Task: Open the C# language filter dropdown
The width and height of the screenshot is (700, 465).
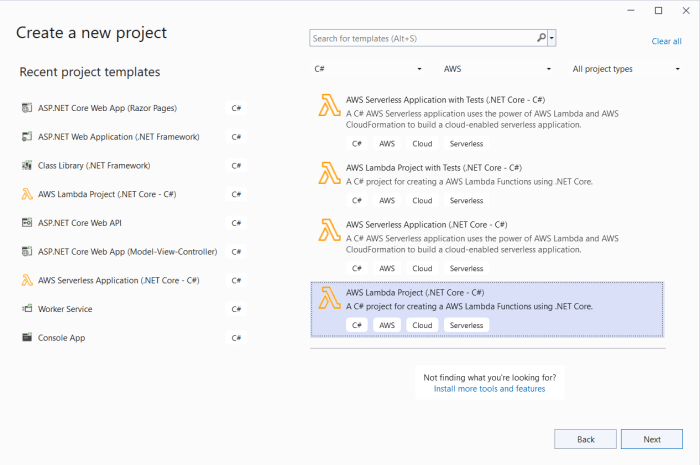Action: pyautogui.click(x=368, y=69)
